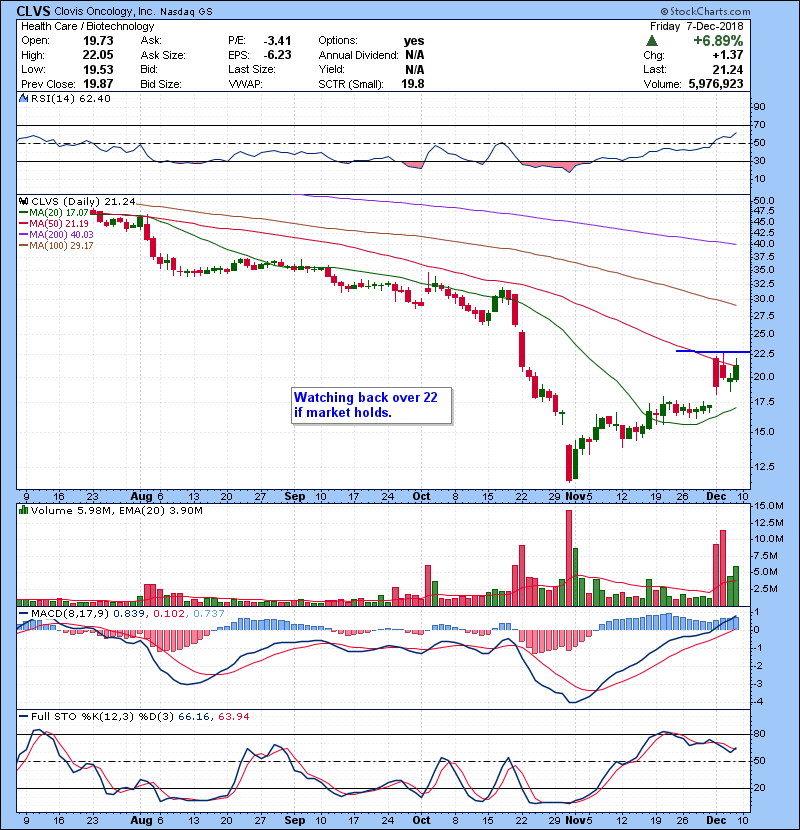Click the Low value 19.53

tap(98, 69)
